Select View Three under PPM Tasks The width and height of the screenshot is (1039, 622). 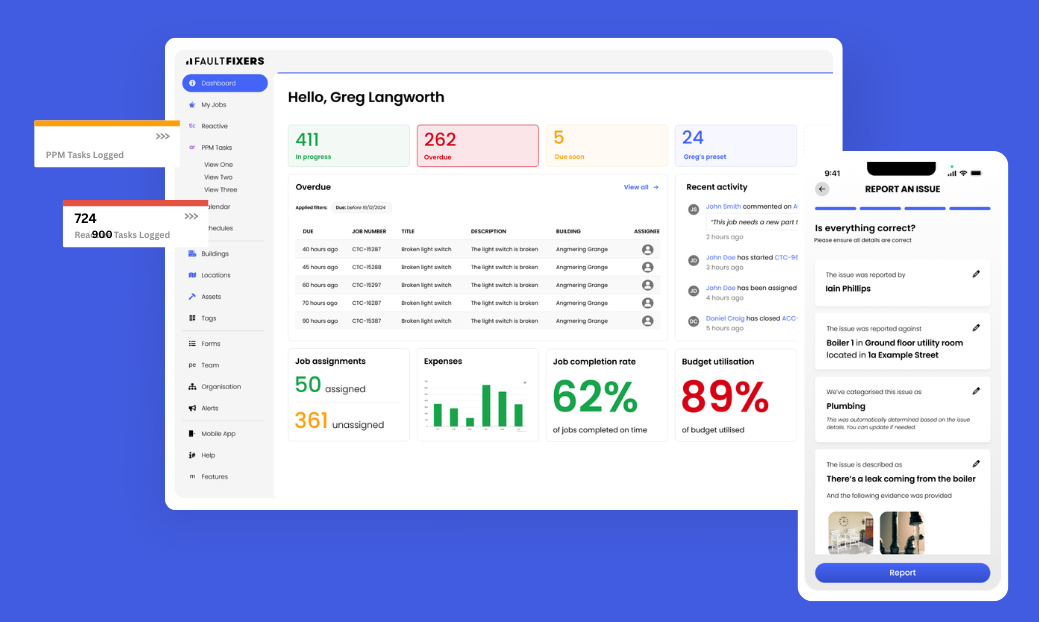click(x=220, y=189)
